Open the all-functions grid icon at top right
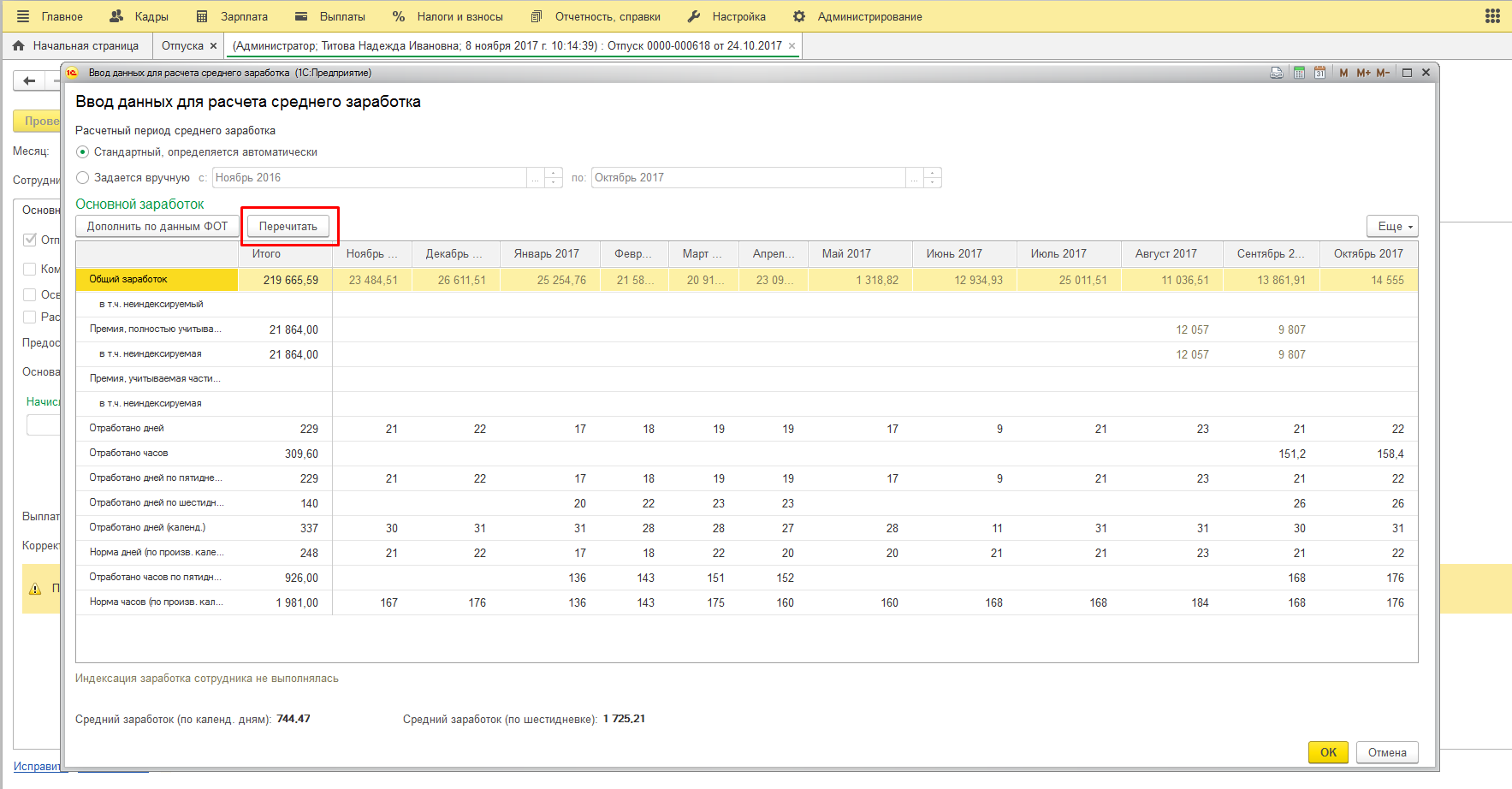The height and width of the screenshot is (789, 1512). pos(1492,16)
